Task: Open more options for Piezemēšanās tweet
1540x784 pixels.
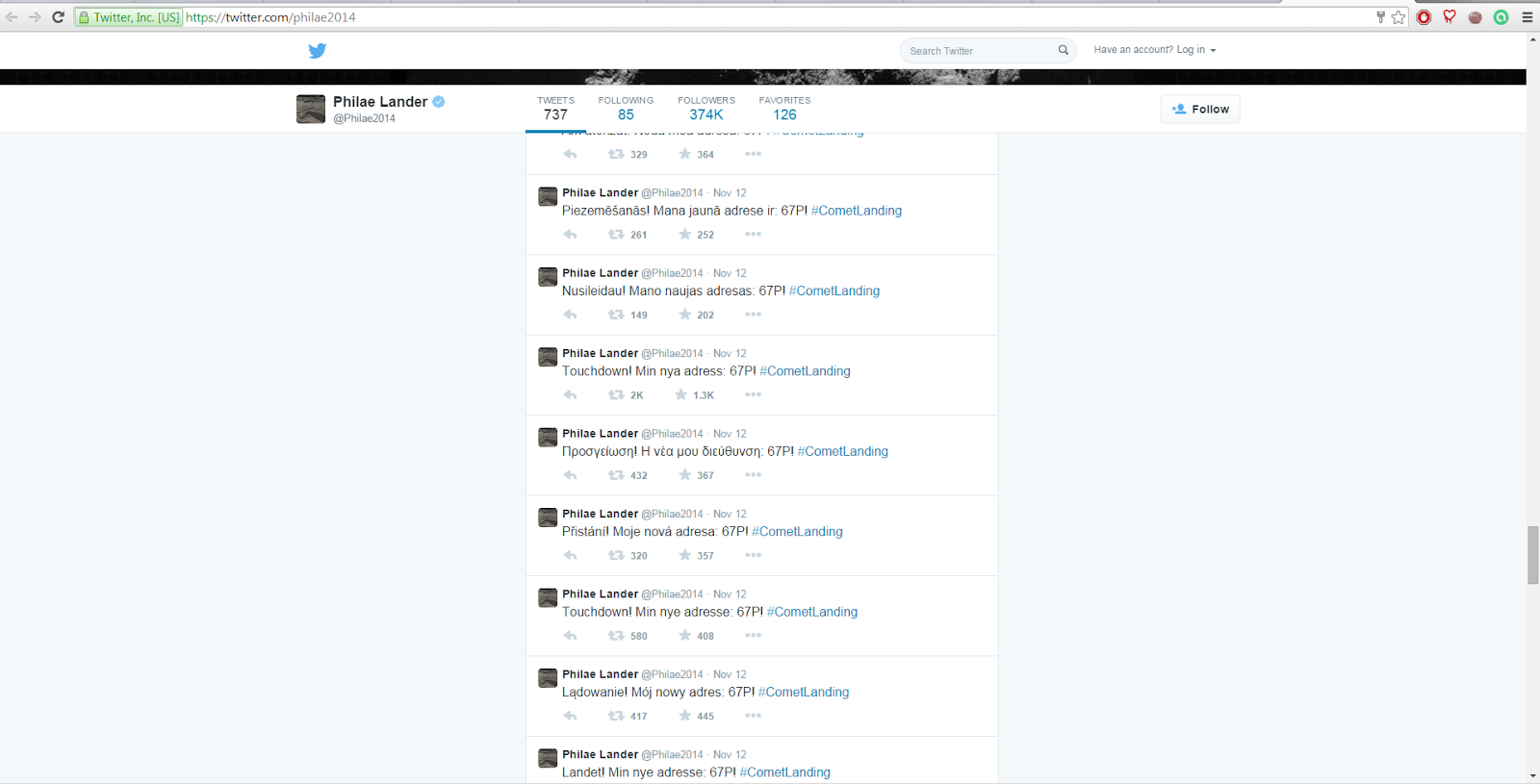Action: pyautogui.click(x=753, y=235)
